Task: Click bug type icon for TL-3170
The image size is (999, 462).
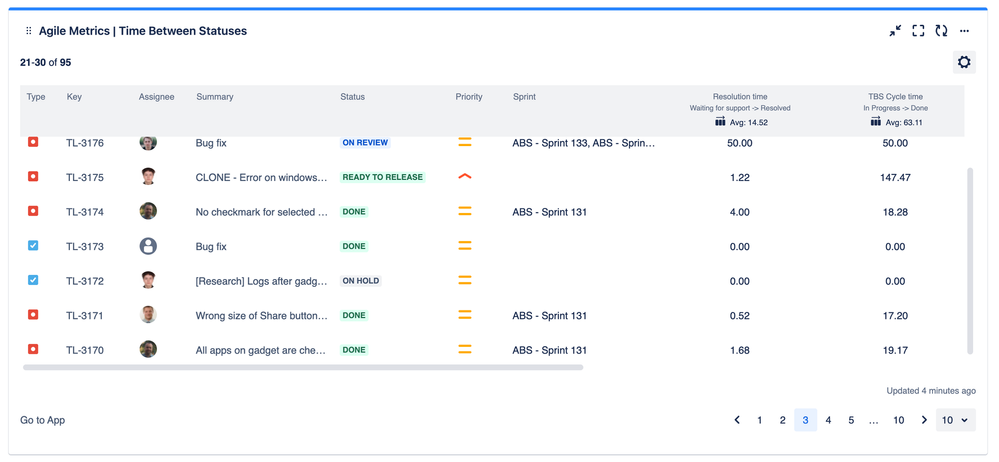Action: (x=33, y=349)
